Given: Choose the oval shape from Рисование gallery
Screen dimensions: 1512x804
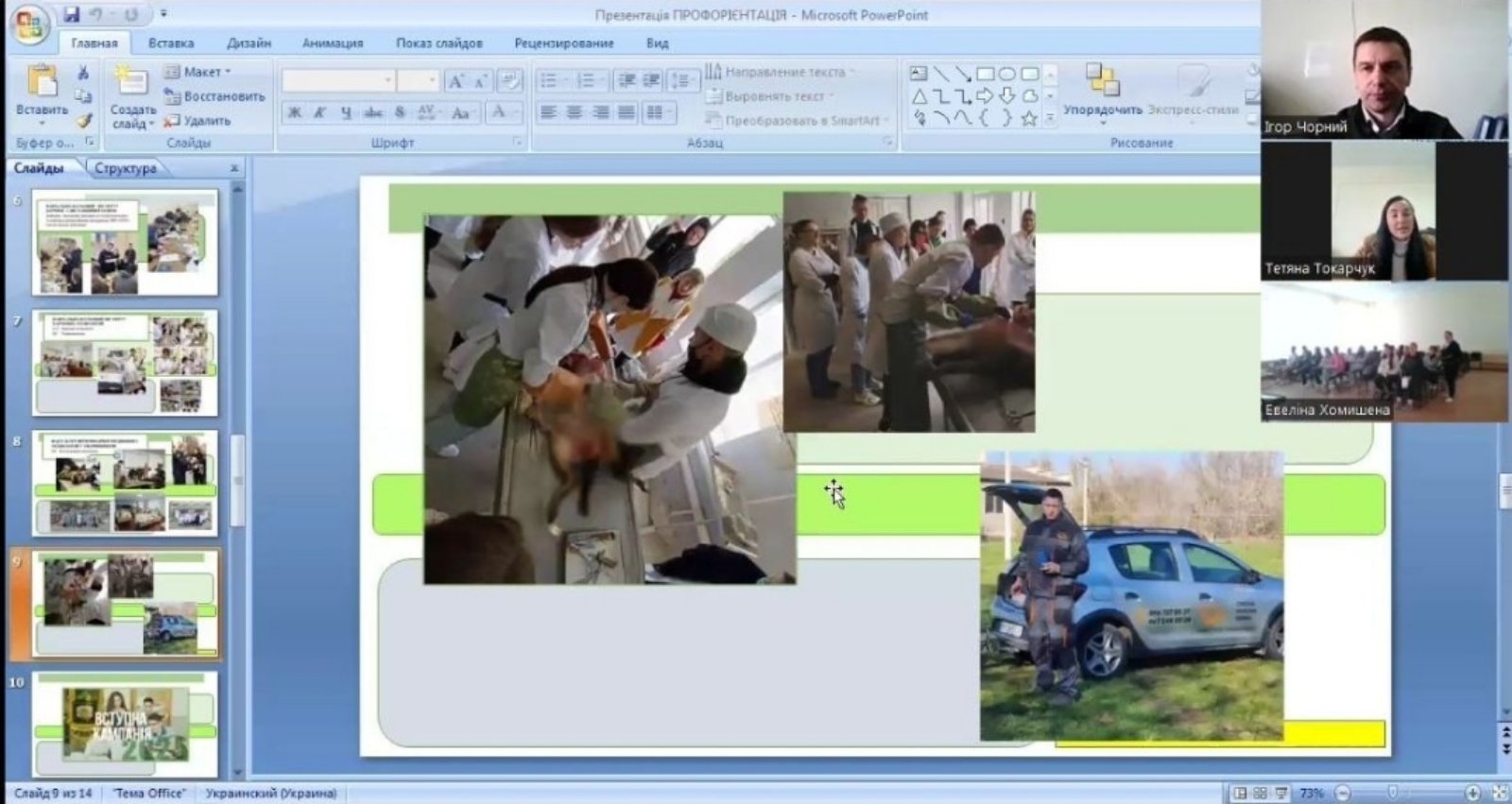Looking at the screenshot, I should tap(1007, 74).
